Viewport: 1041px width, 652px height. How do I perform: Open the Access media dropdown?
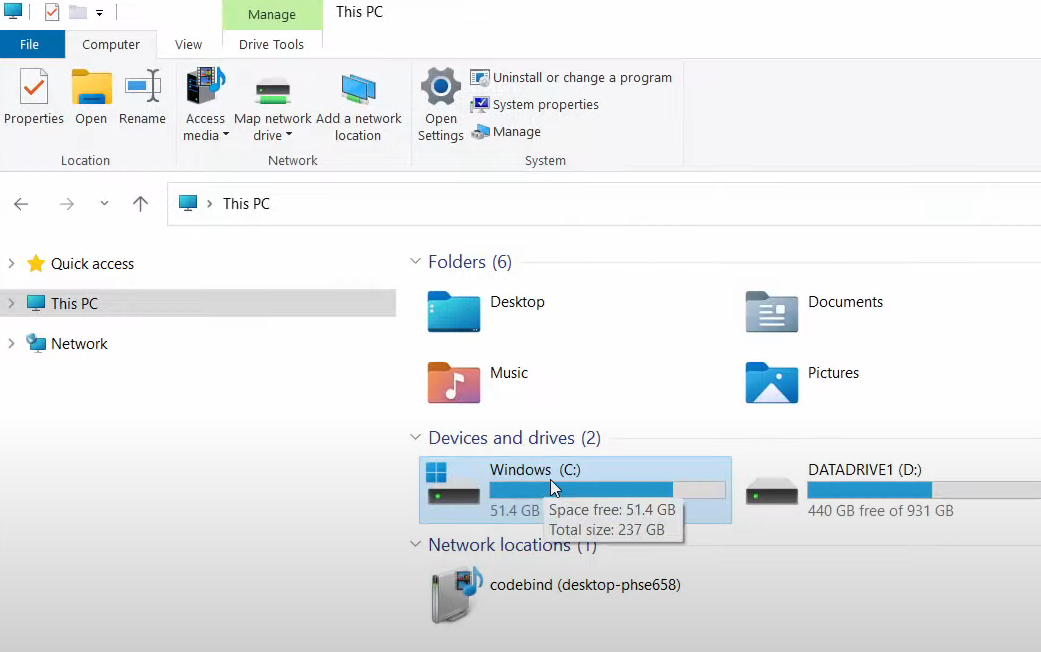tap(205, 126)
